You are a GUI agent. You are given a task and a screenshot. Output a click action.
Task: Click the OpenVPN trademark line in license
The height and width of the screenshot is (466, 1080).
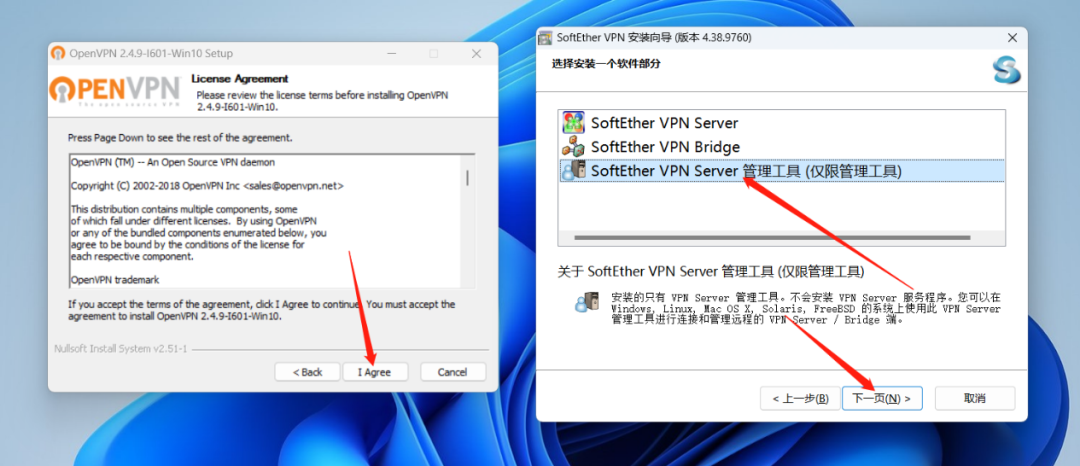(x=115, y=280)
